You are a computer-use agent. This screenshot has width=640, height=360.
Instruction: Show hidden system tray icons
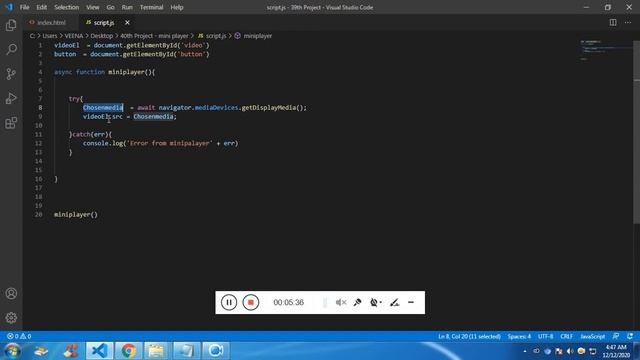(525, 351)
